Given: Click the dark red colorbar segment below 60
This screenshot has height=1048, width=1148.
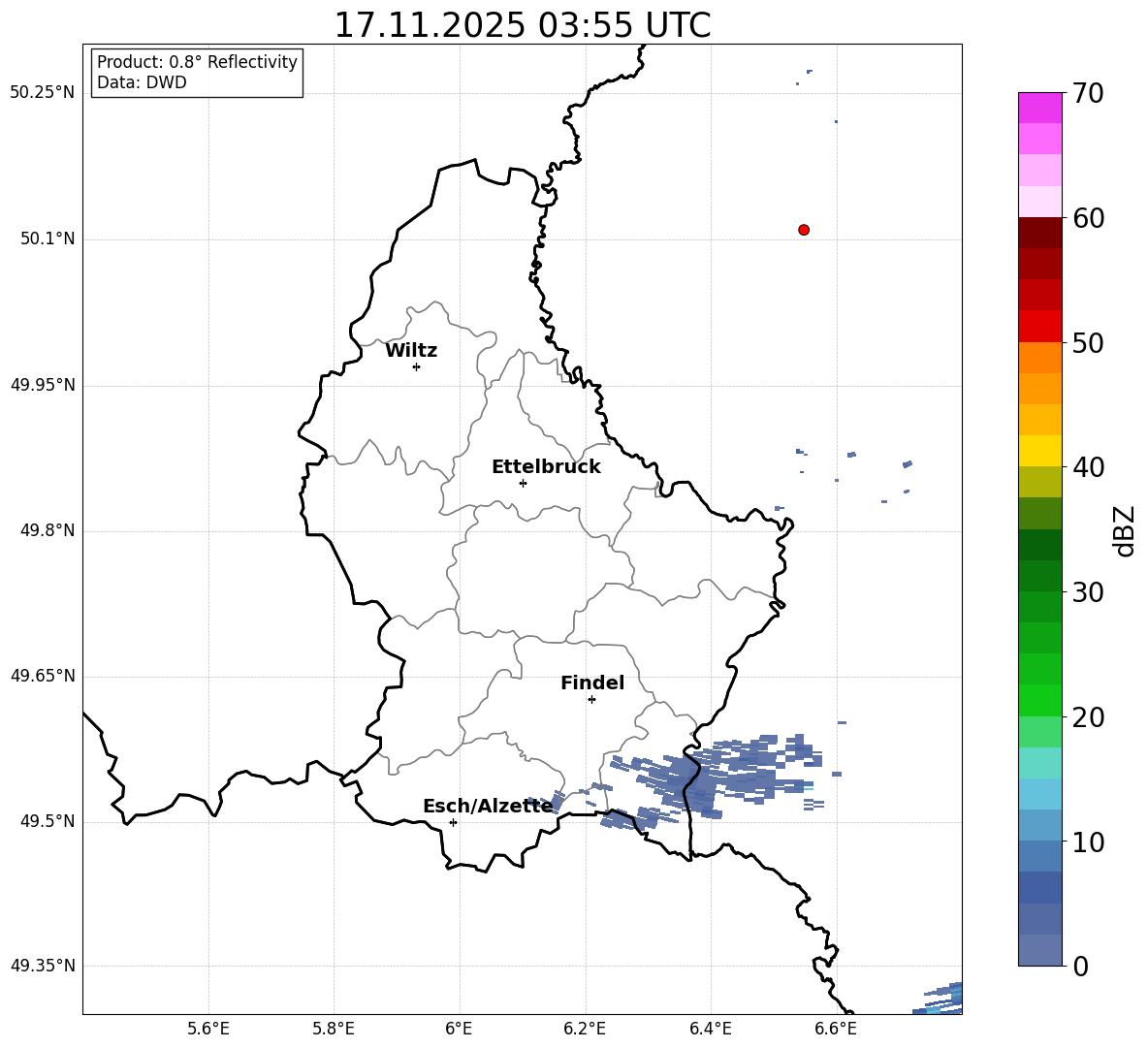Looking at the screenshot, I should [1040, 233].
